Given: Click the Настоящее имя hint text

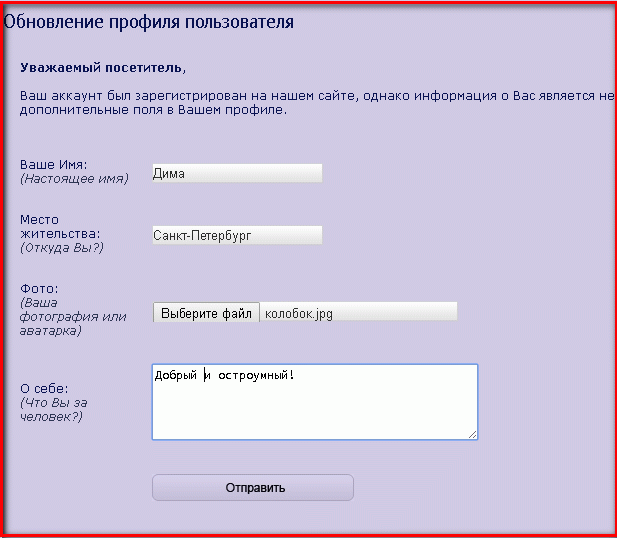Looking at the screenshot, I should coord(74,179).
